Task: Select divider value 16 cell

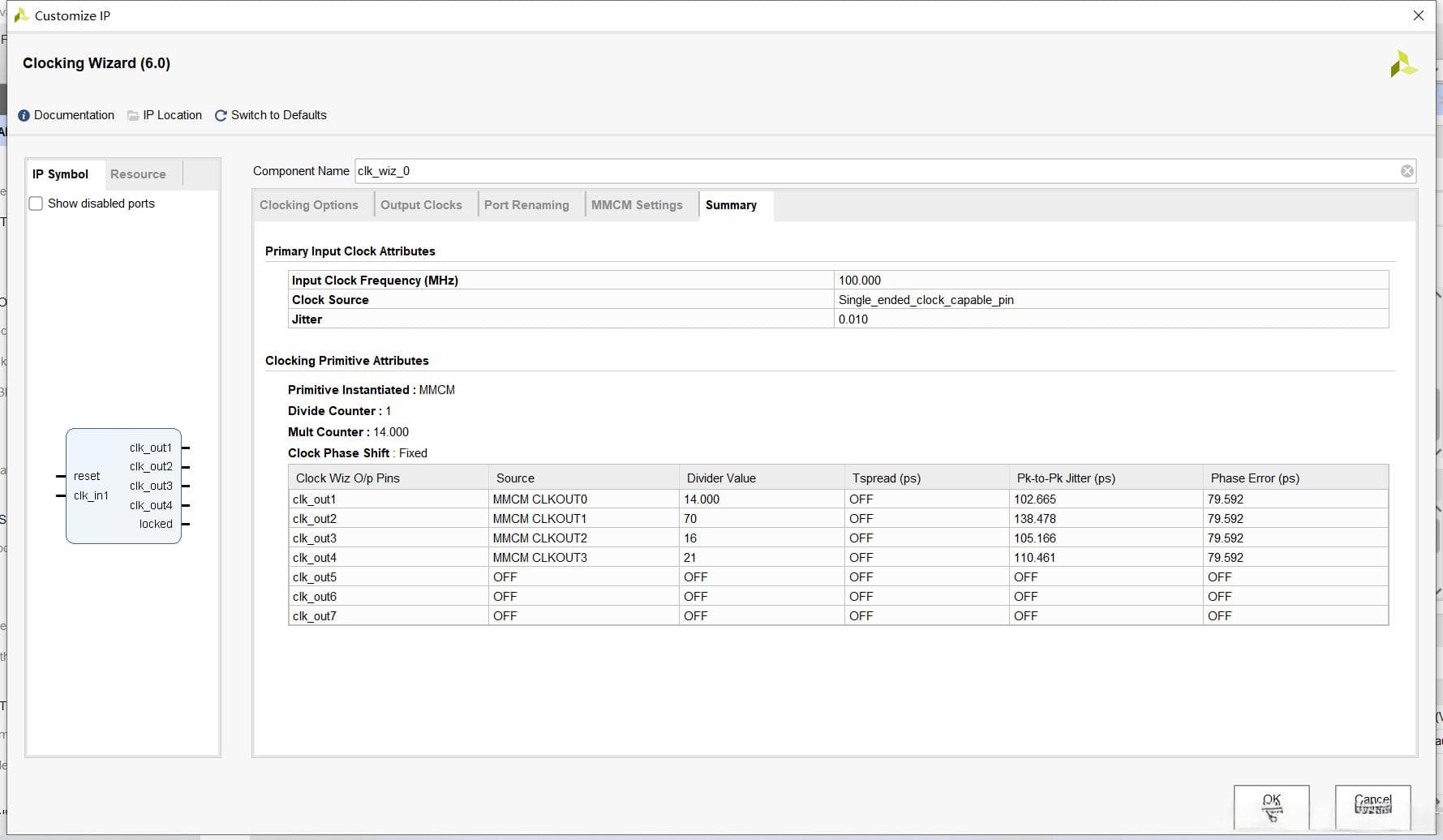Action: coord(762,538)
